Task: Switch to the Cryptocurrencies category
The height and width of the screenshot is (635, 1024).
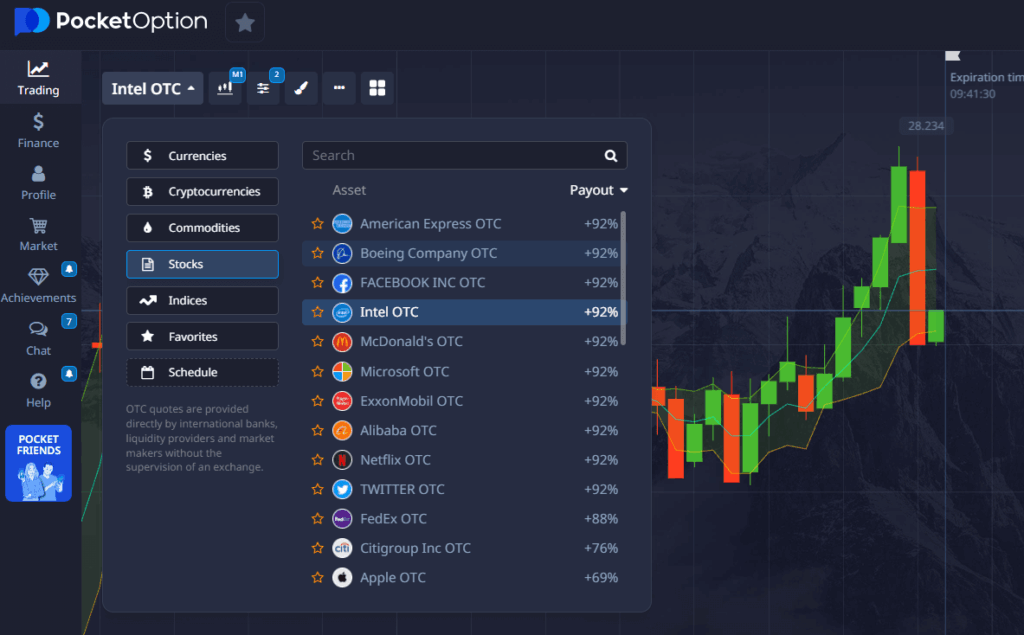Action: [x=202, y=191]
